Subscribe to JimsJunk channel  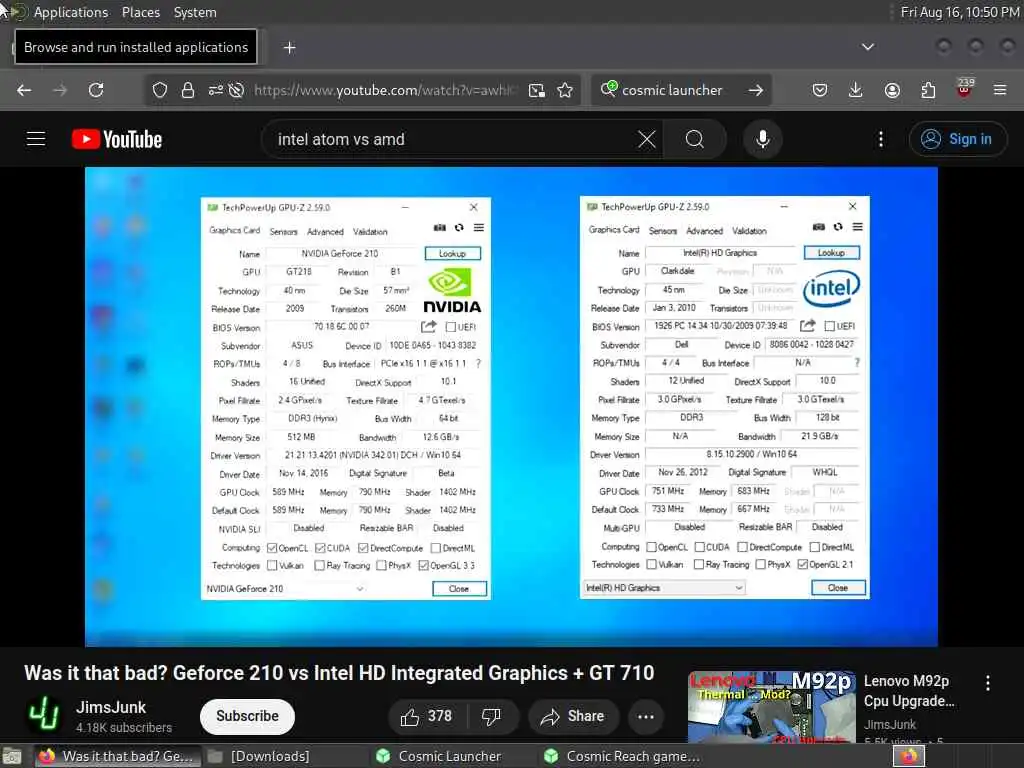click(247, 716)
